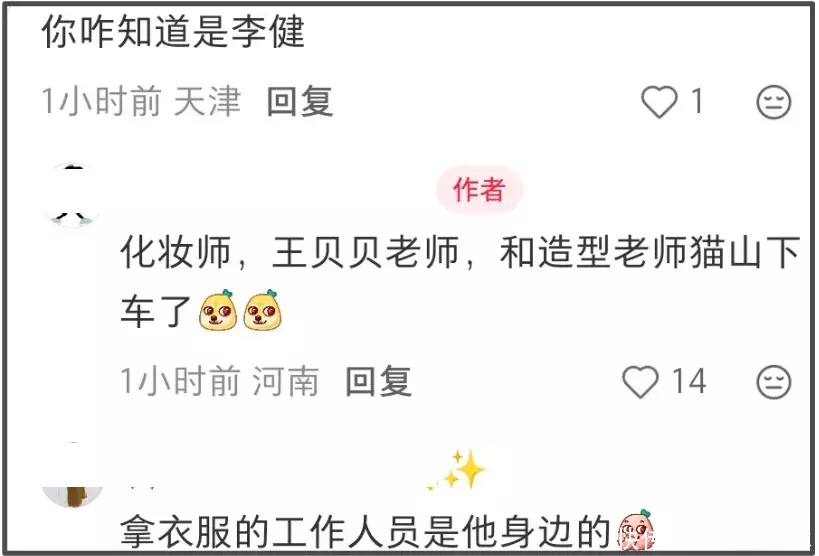Screen dimensions: 819x556
Task: Select the comment text 你咋知道是李健
Action: click(173, 31)
